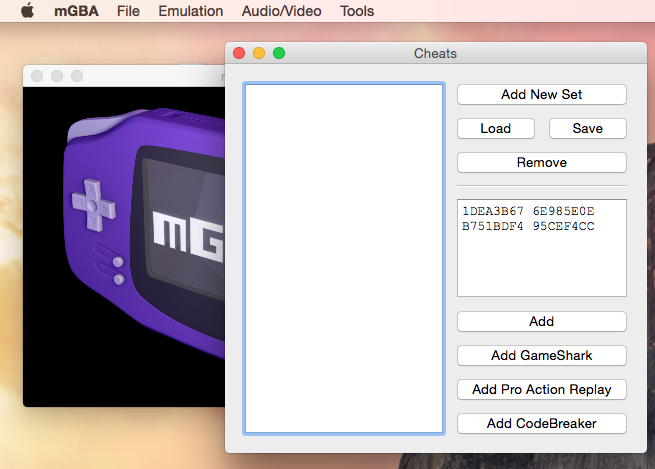Click the Add button below code box
The width and height of the screenshot is (655, 469).
pyautogui.click(x=542, y=322)
